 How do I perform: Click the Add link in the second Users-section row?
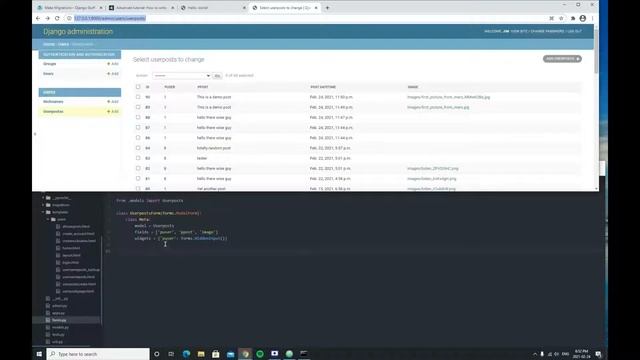[113, 111]
